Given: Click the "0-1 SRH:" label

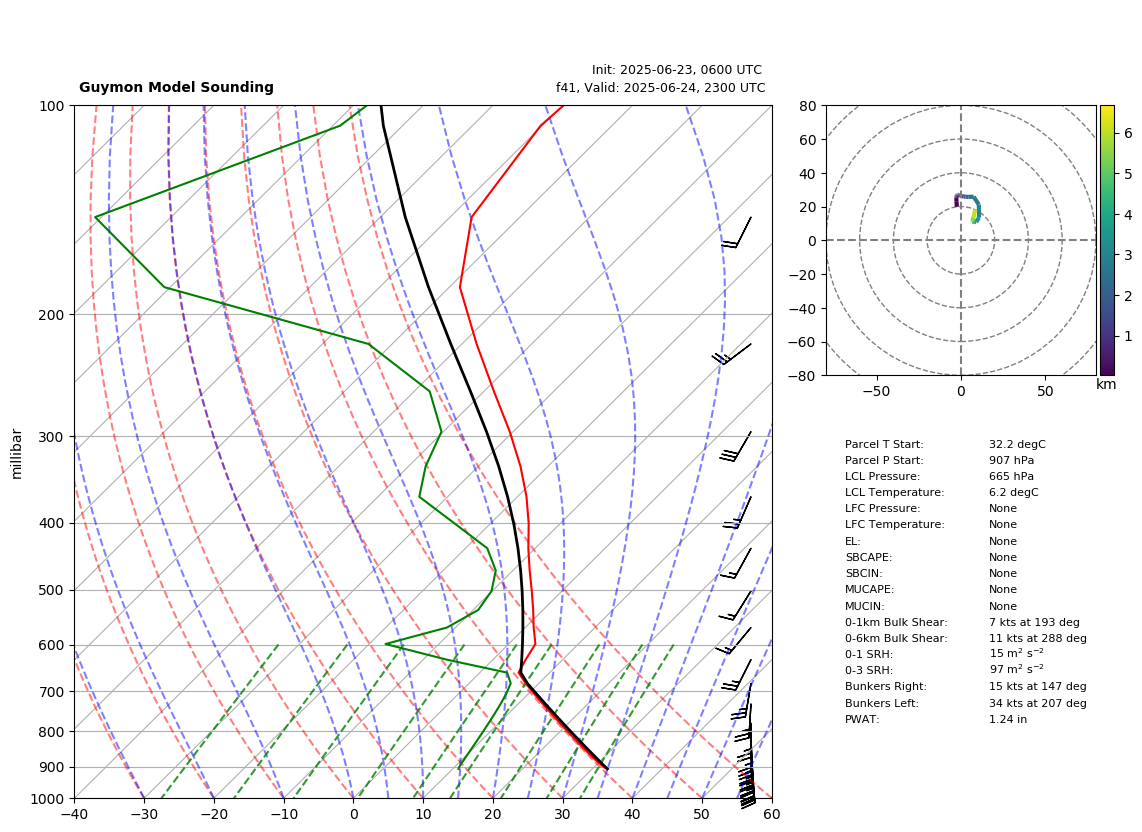Looking at the screenshot, I should [869, 654].
